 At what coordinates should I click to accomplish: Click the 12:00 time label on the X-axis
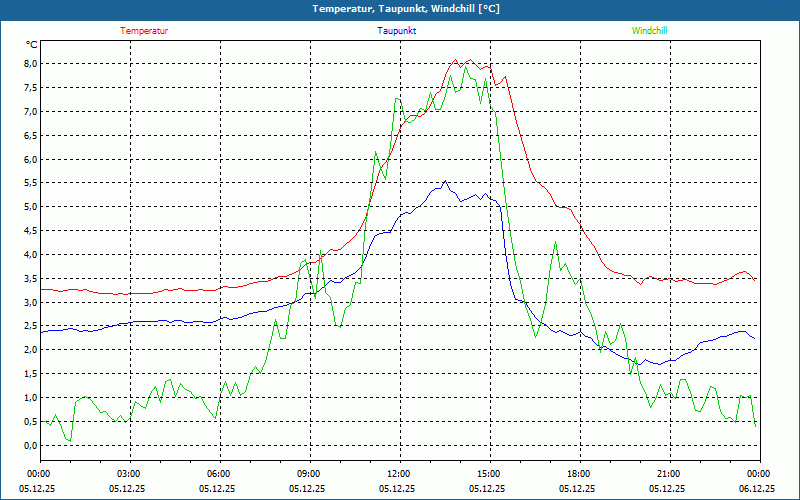[x=398, y=474]
